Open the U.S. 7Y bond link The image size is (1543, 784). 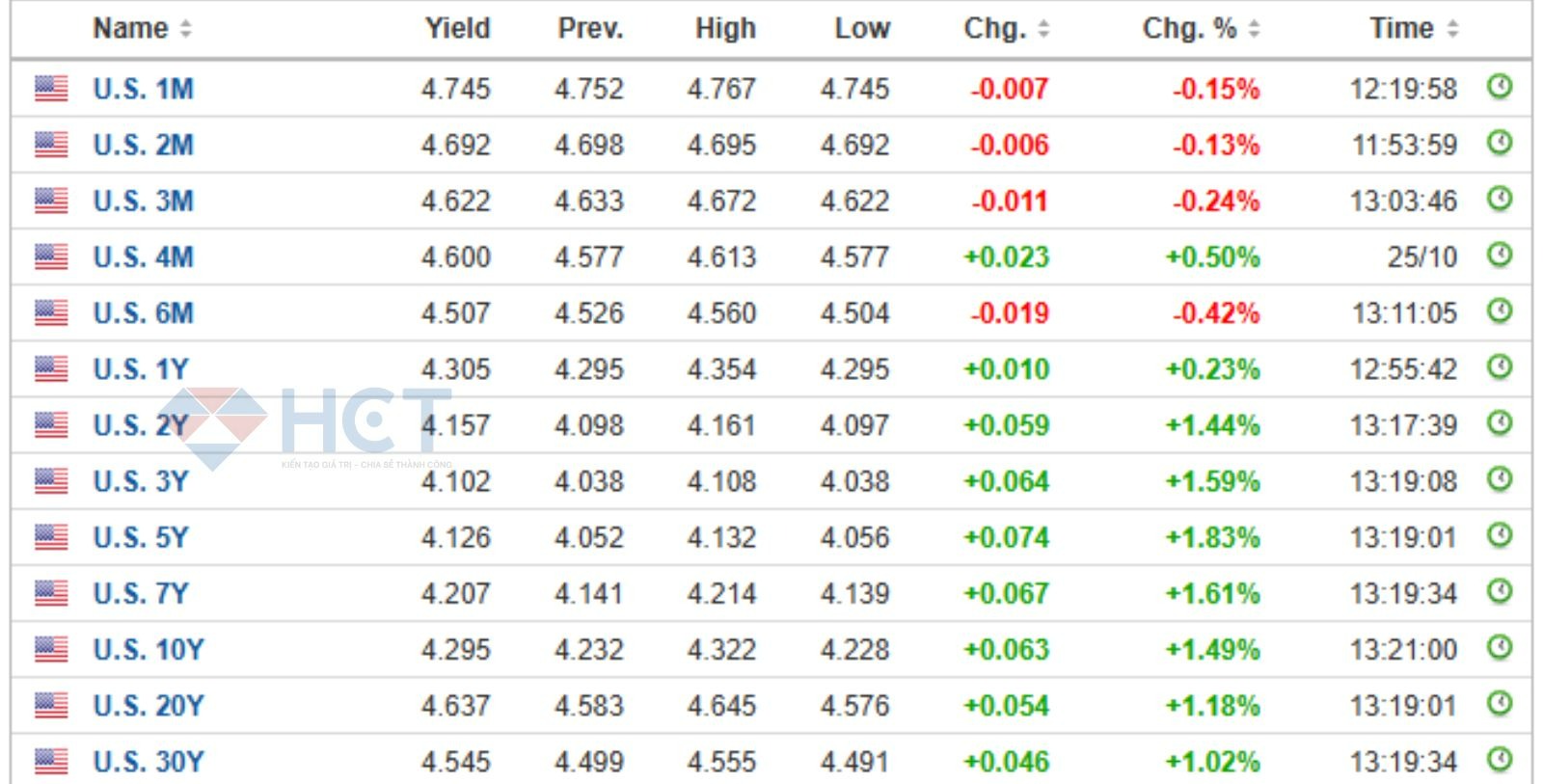click(141, 593)
